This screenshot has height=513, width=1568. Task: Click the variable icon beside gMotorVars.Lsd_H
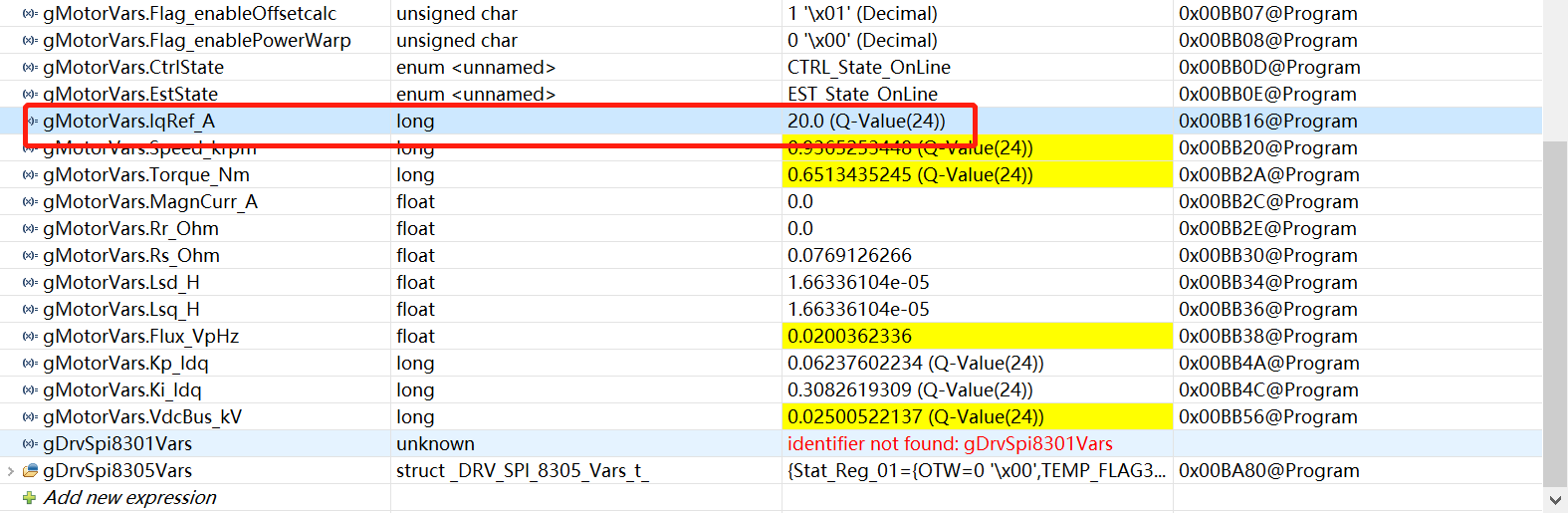click(x=30, y=283)
